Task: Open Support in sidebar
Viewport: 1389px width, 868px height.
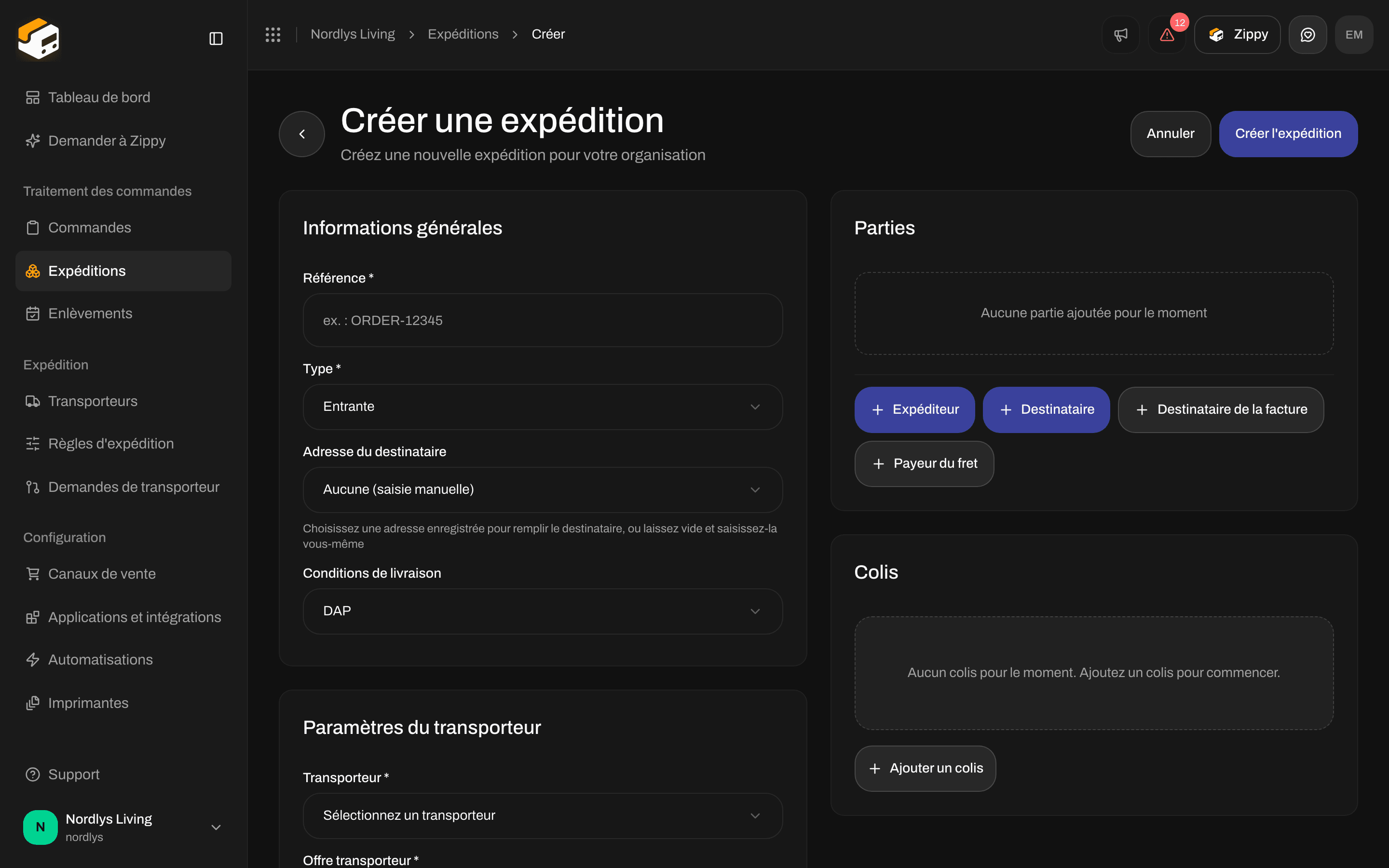Action: pos(123,774)
